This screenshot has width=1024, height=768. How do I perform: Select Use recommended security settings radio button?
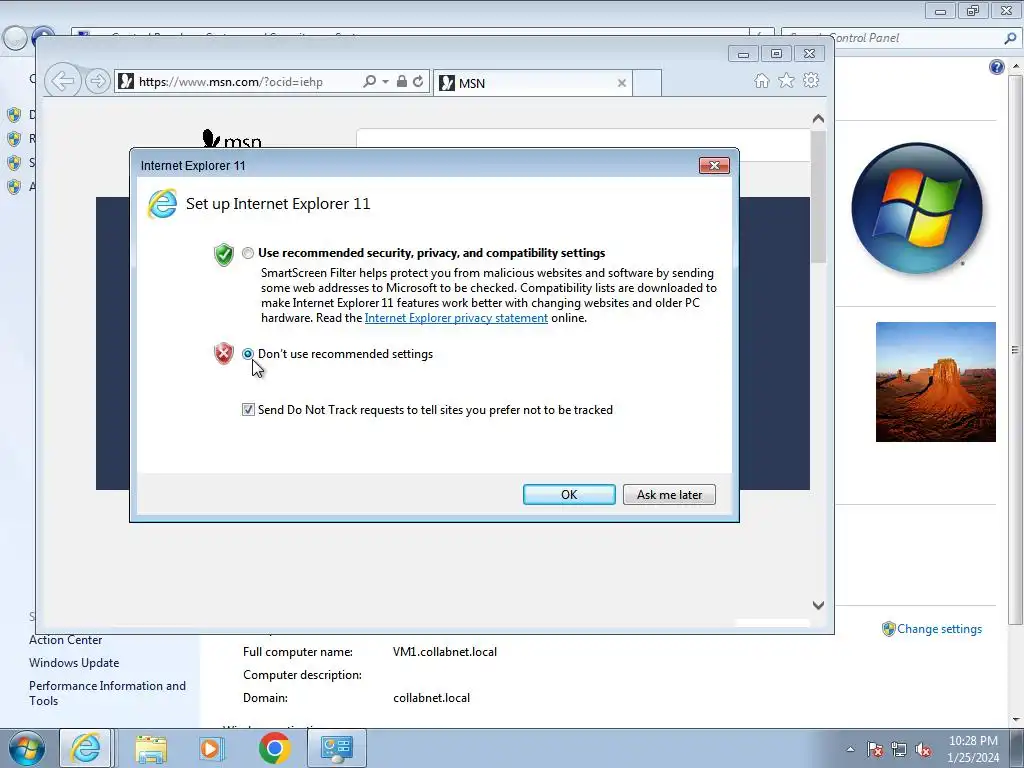pos(248,253)
